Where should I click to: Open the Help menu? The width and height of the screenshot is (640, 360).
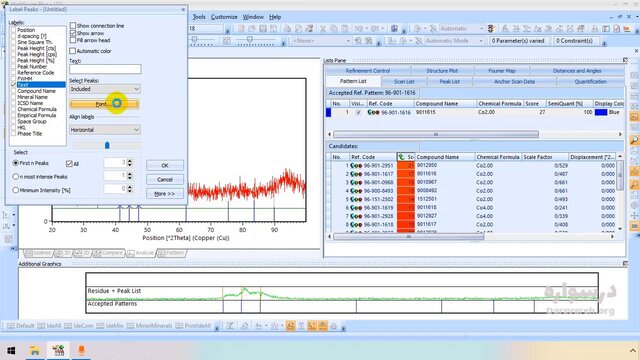tap(275, 17)
